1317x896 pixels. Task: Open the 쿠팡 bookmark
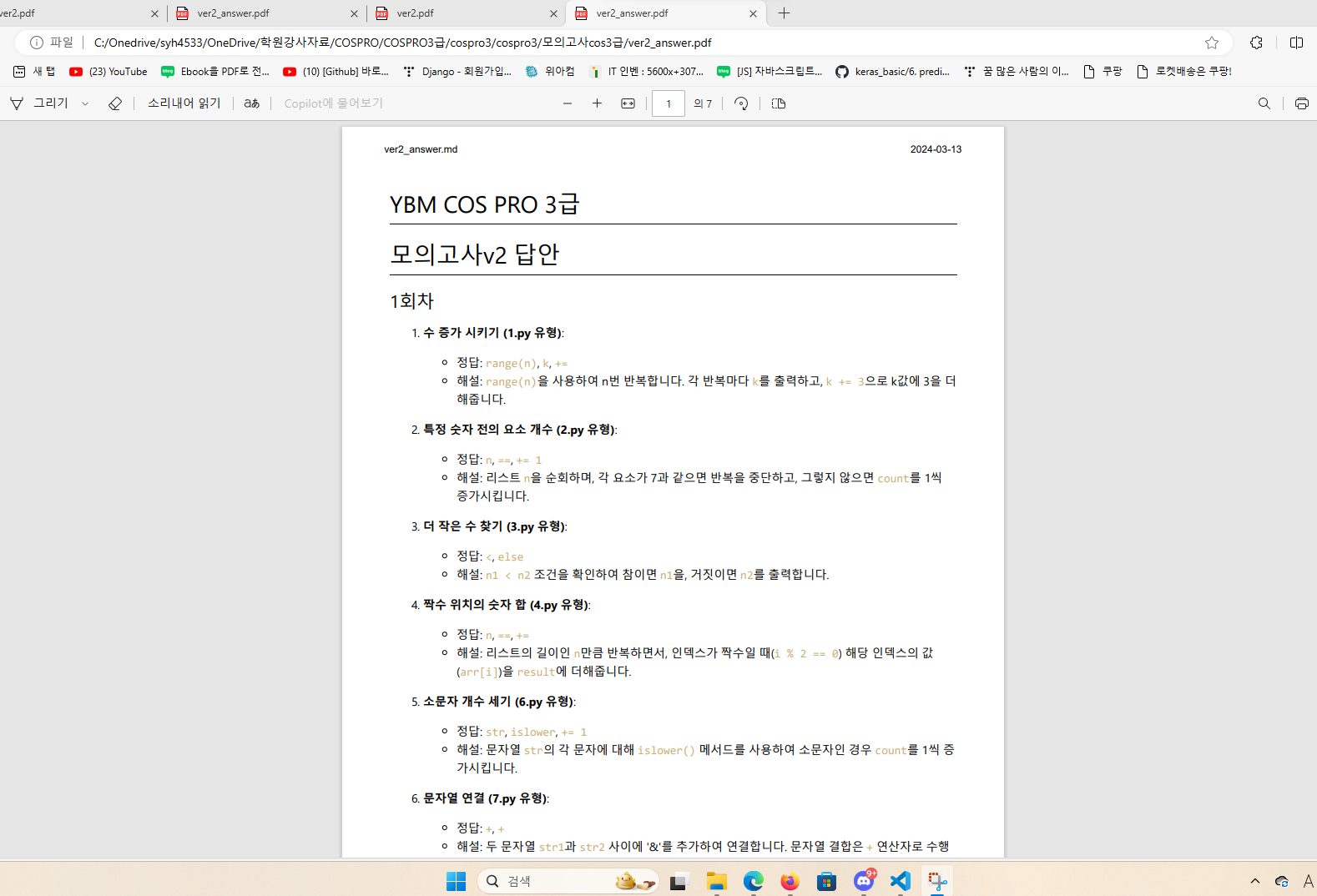click(x=1103, y=72)
